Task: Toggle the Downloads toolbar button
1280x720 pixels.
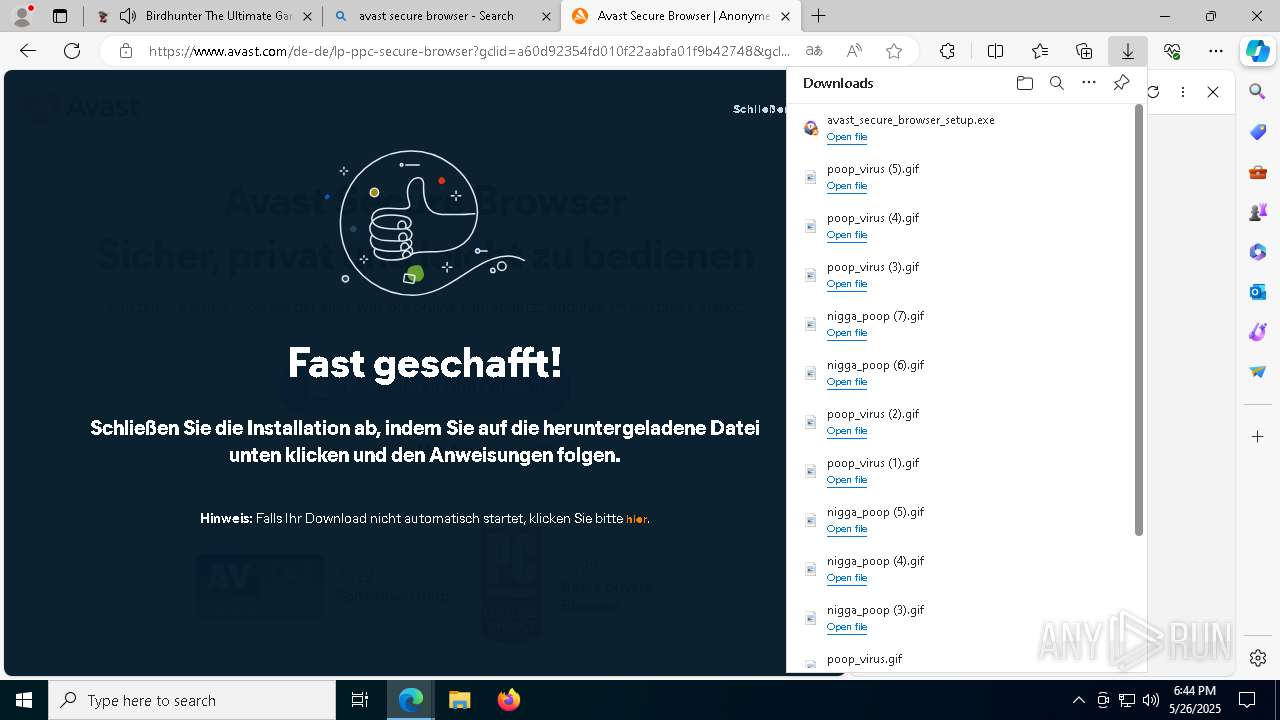Action: pyautogui.click(x=1128, y=51)
